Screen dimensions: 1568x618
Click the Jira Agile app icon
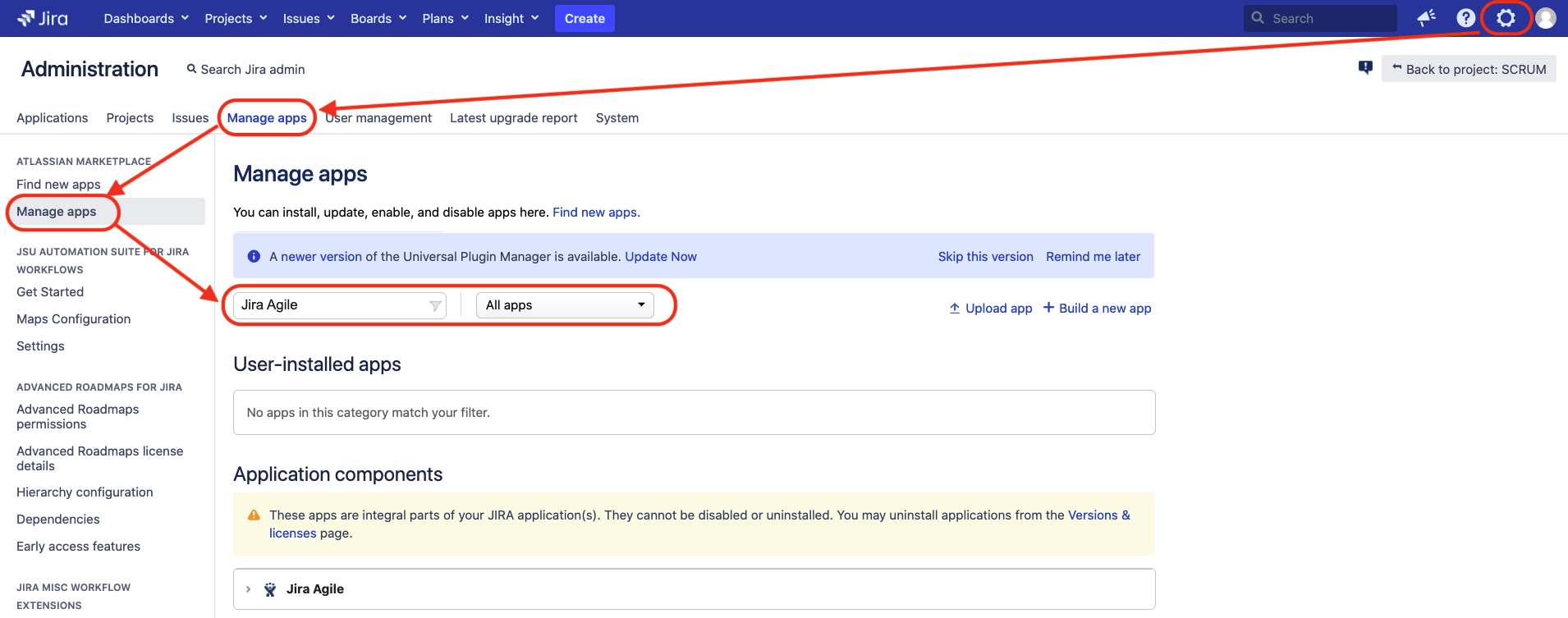coord(270,589)
